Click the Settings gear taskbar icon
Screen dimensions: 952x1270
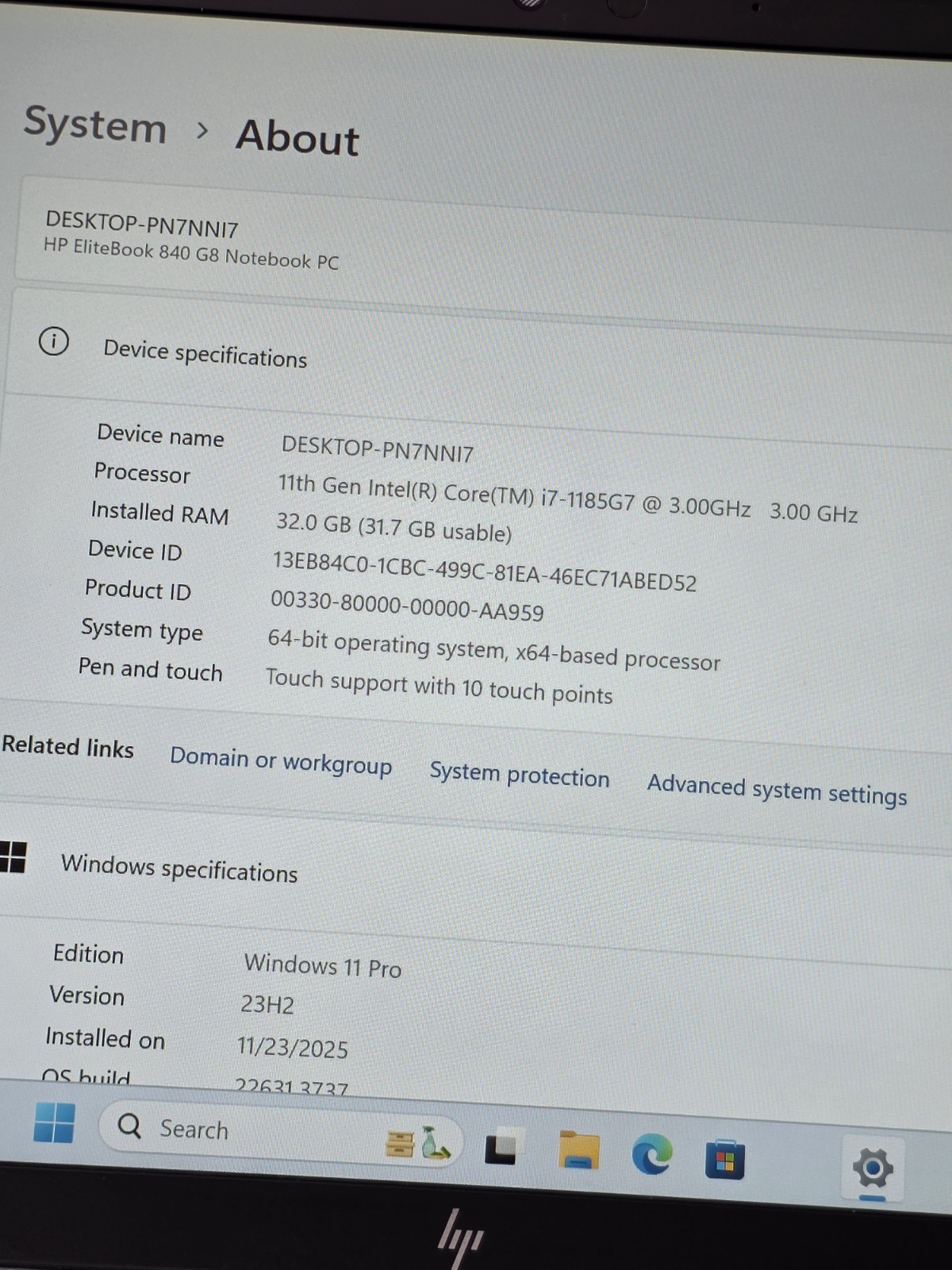pos(873,1168)
